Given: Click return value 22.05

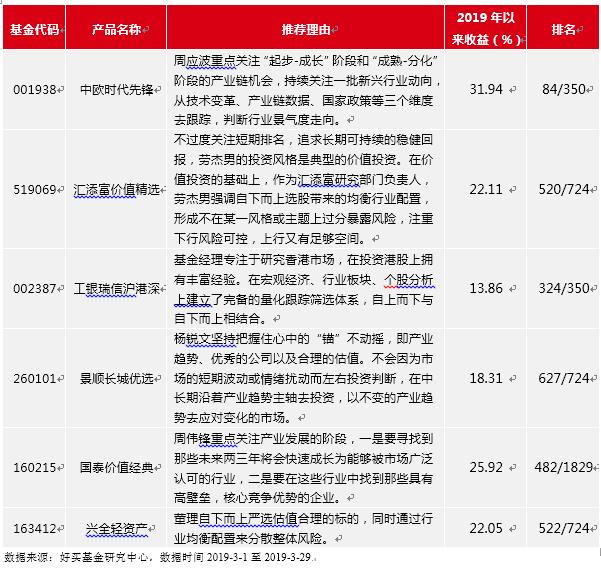Looking at the screenshot, I should (x=486, y=529).
